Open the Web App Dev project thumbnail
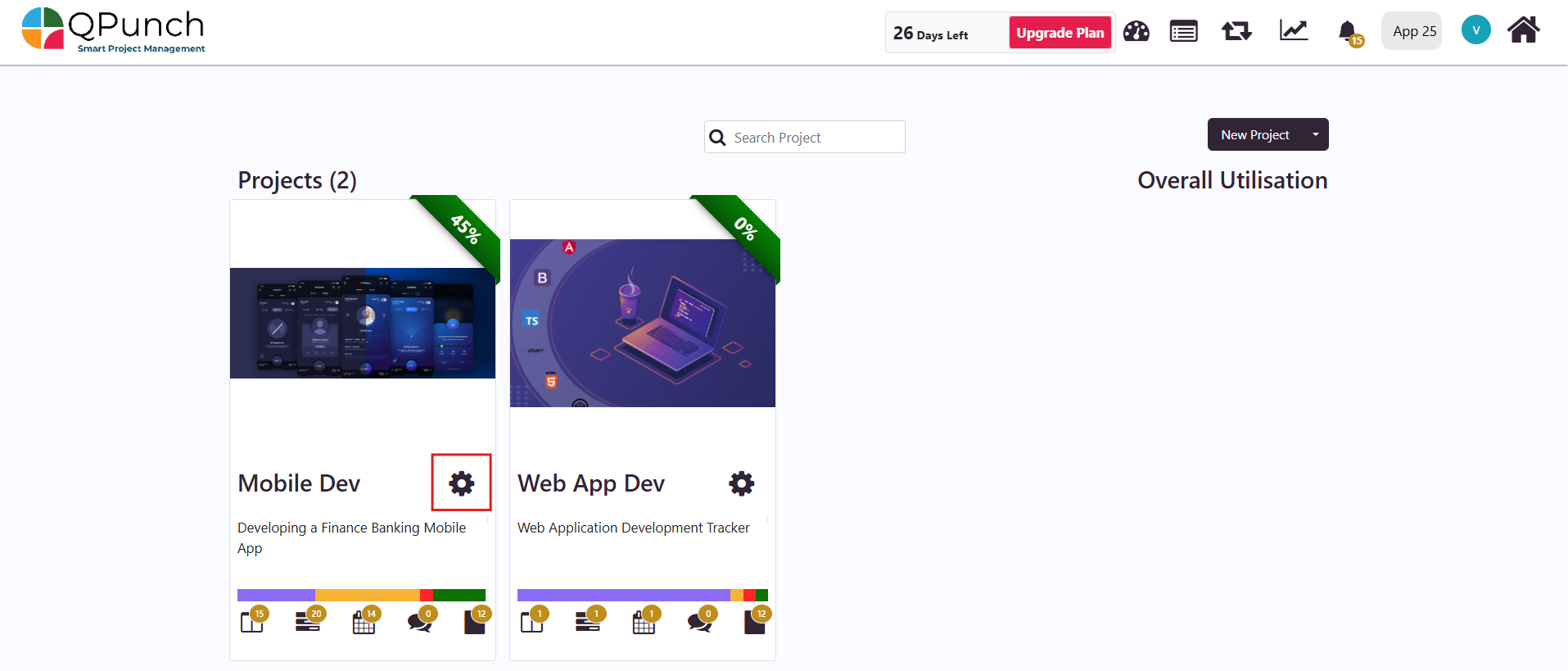The width and height of the screenshot is (1568, 671). [x=642, y=323]
